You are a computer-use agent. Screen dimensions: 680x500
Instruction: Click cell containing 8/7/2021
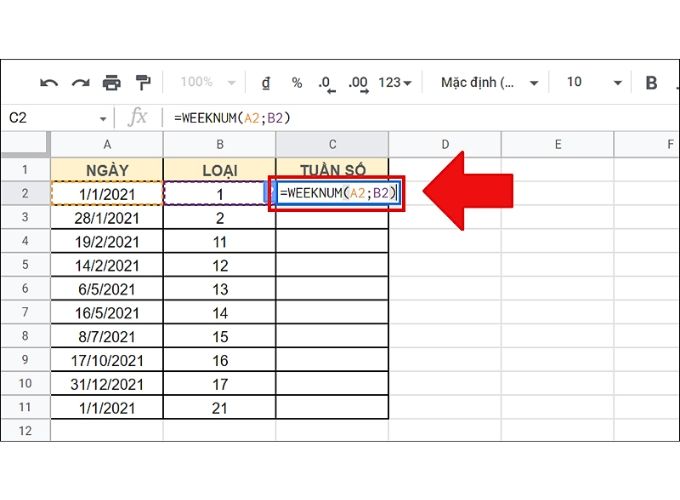(107, 337)
